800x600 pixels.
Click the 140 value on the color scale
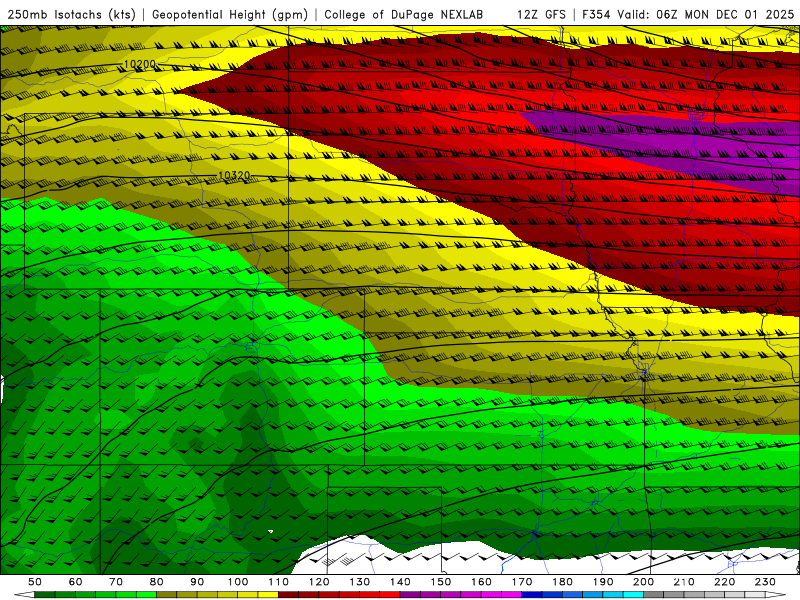[401, 582]
